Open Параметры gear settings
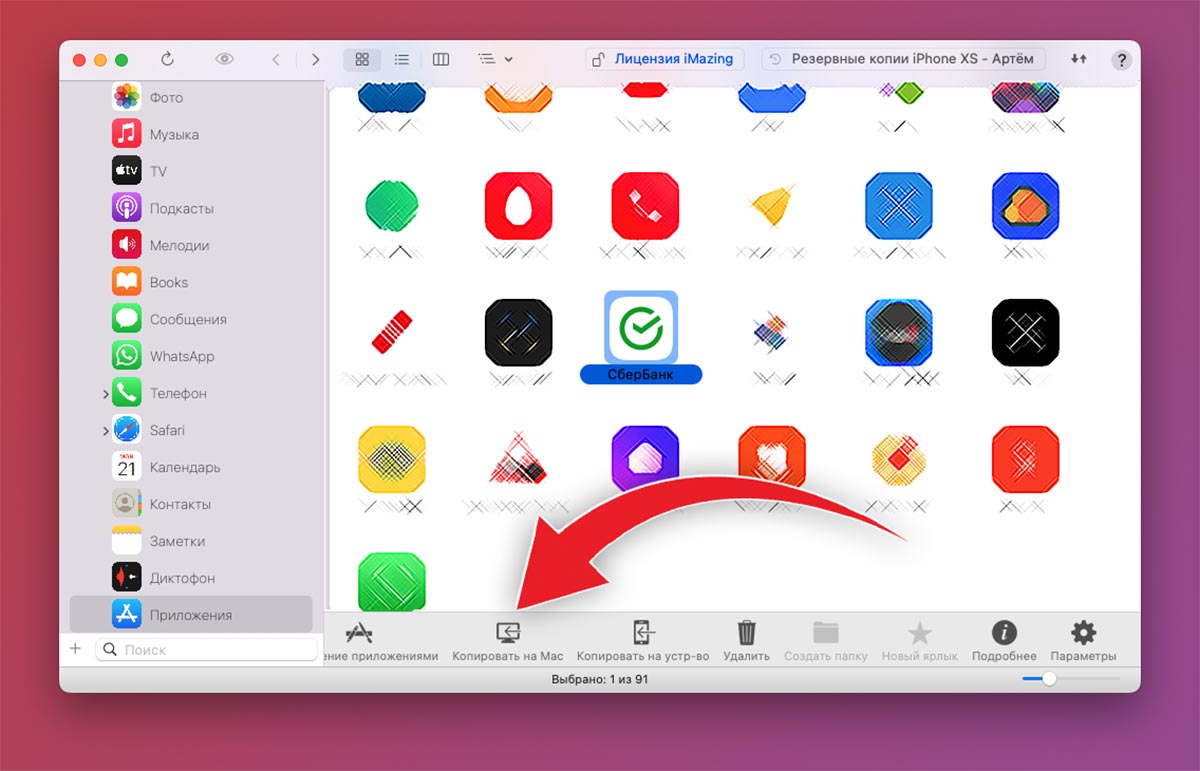The width and height of the screenshot is (1200, 771). click(x=1083, y=641)
